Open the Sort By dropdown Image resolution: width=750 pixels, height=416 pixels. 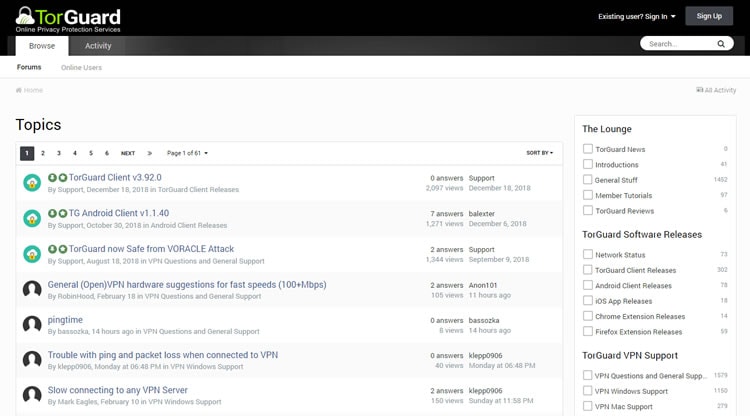point(540,153)
